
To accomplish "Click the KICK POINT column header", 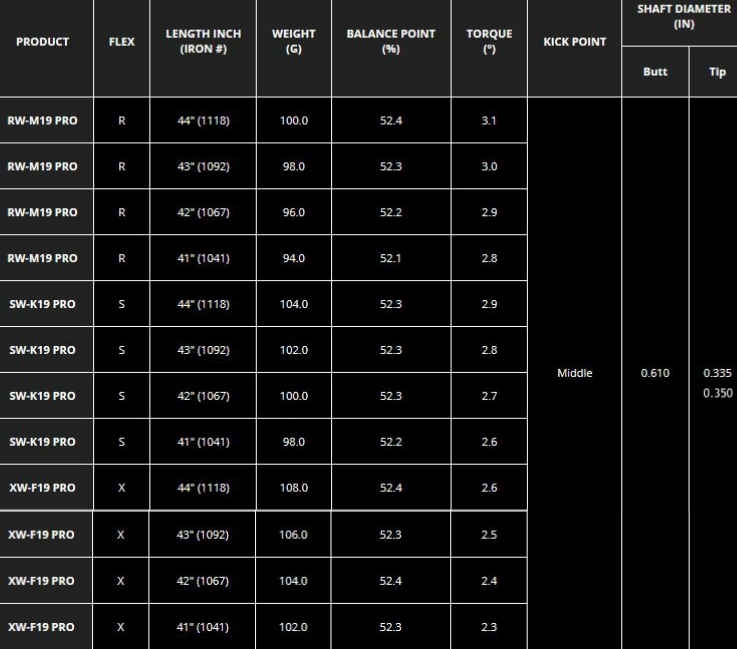I will pos(574,42).
